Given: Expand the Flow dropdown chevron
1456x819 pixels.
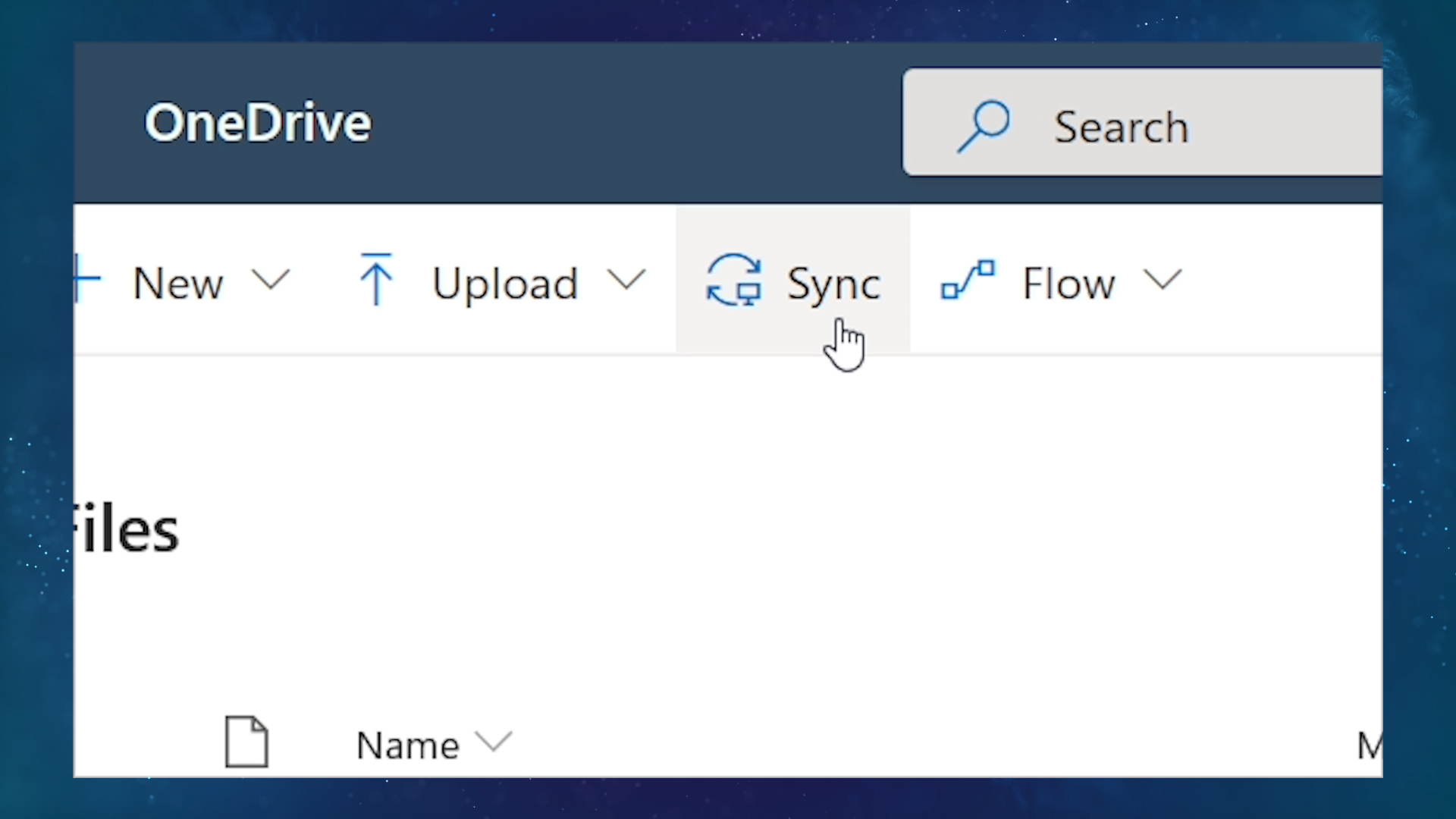Looking at the screenshot, I should (1163, 281).
